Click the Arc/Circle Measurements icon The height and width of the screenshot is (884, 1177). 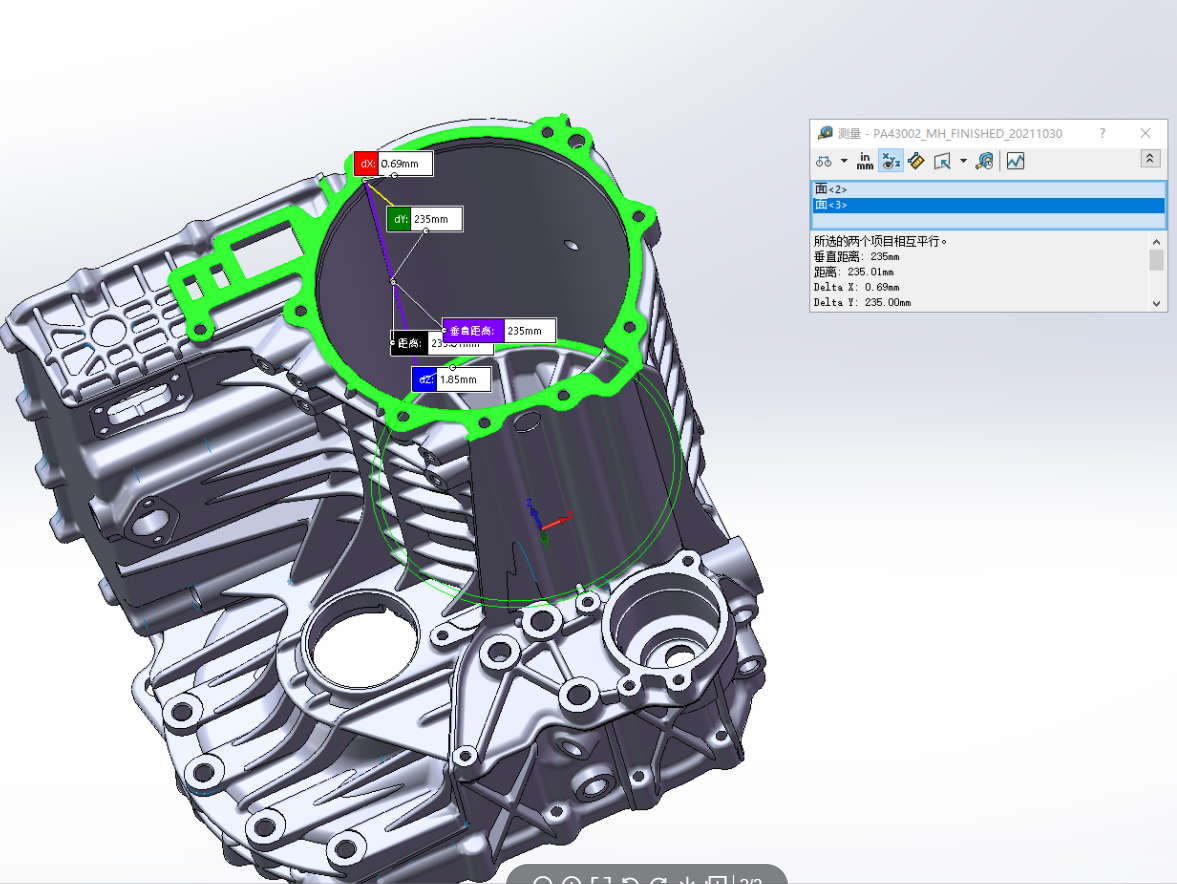coord(824,161)
